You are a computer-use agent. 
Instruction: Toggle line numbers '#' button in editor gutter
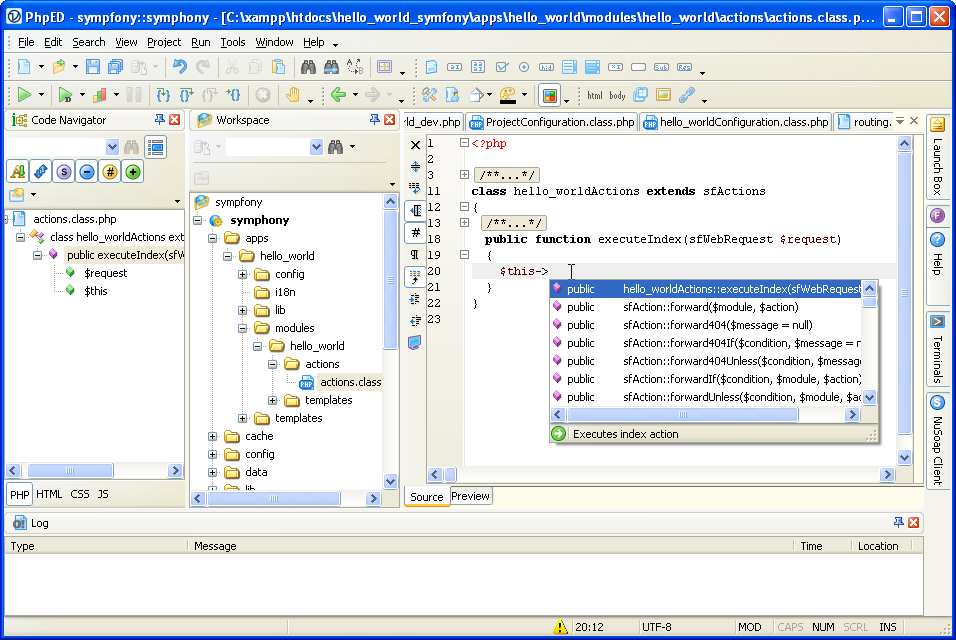pyautogui.click(x=416, y=232)
